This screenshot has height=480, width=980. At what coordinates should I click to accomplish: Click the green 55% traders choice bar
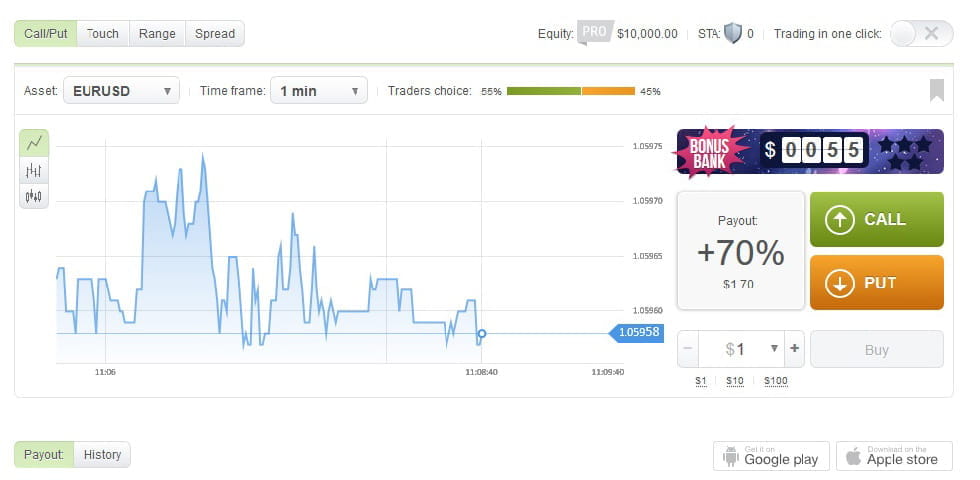(x=543, y=91)
